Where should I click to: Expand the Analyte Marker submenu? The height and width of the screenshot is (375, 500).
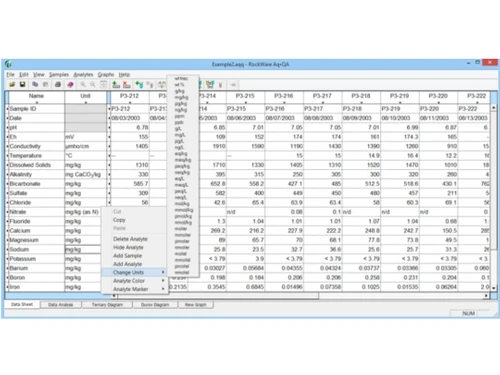pos(134,289)
